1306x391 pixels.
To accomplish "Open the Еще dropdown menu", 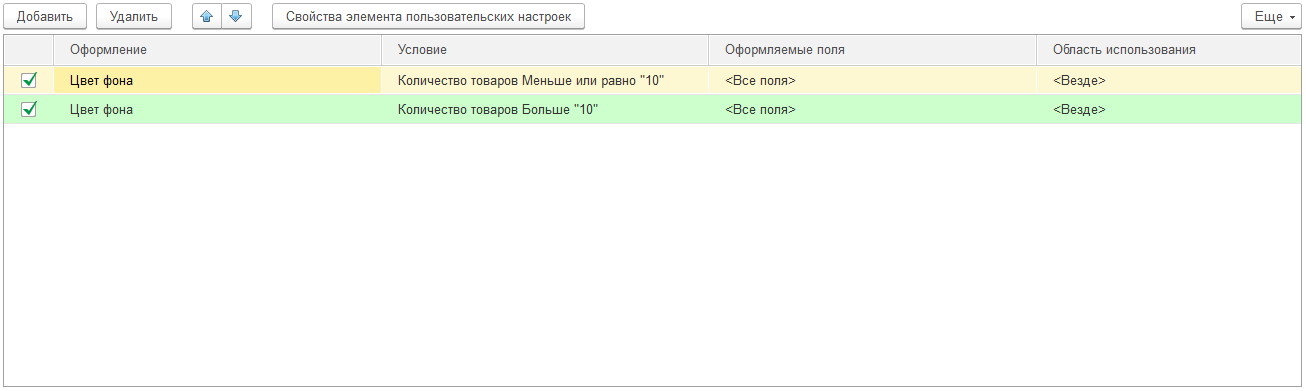I will click(x=1272, y=17).
